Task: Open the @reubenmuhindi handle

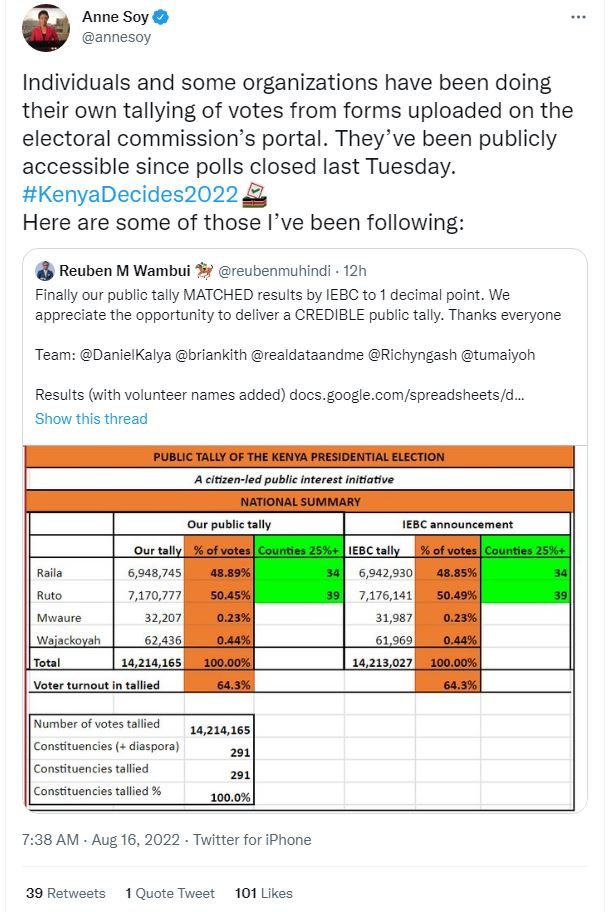Action: click(x=275, y=271)
